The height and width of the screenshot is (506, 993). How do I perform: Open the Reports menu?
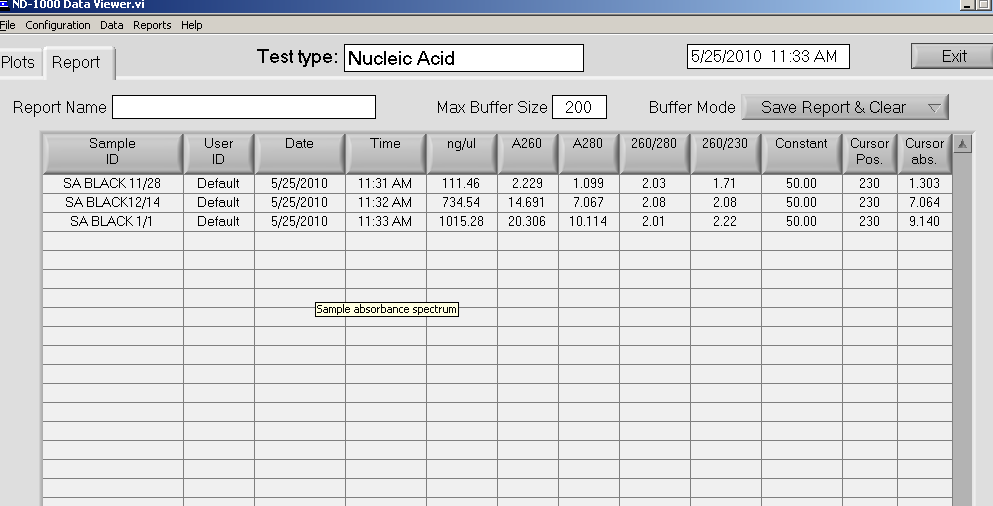point(152,25)
